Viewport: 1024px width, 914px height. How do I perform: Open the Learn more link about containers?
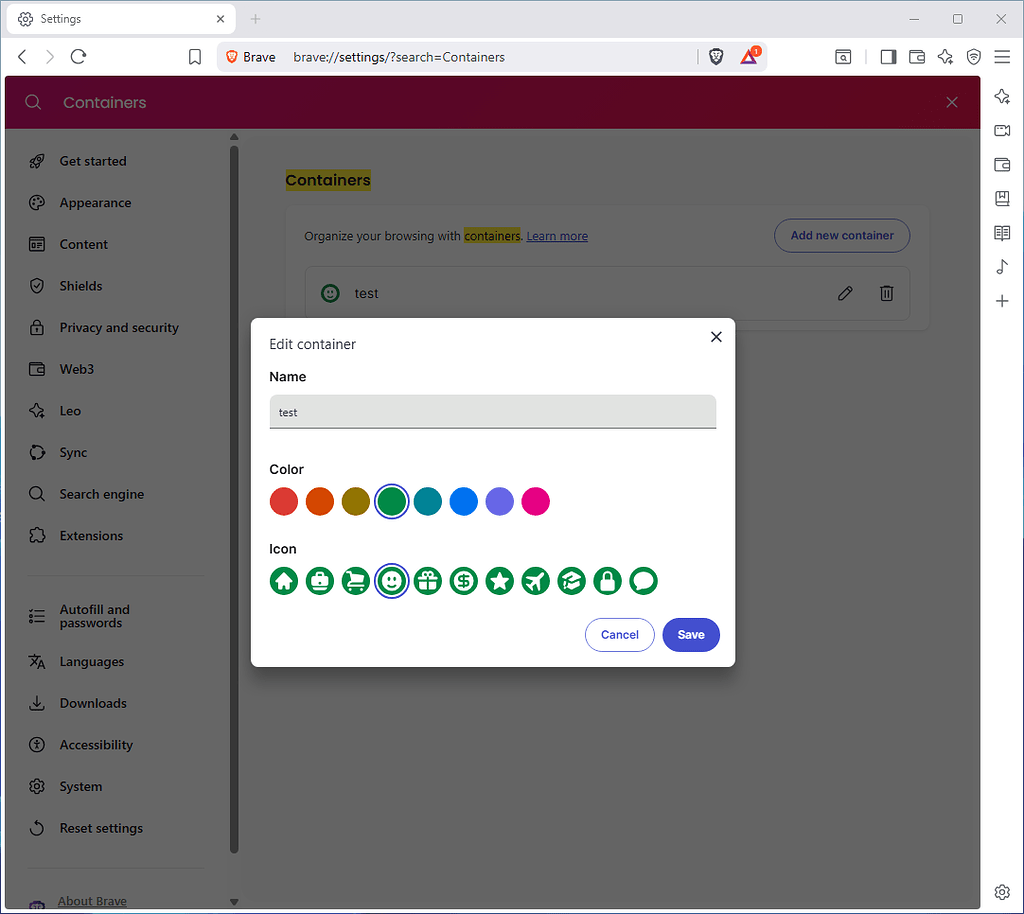(557, 235)
